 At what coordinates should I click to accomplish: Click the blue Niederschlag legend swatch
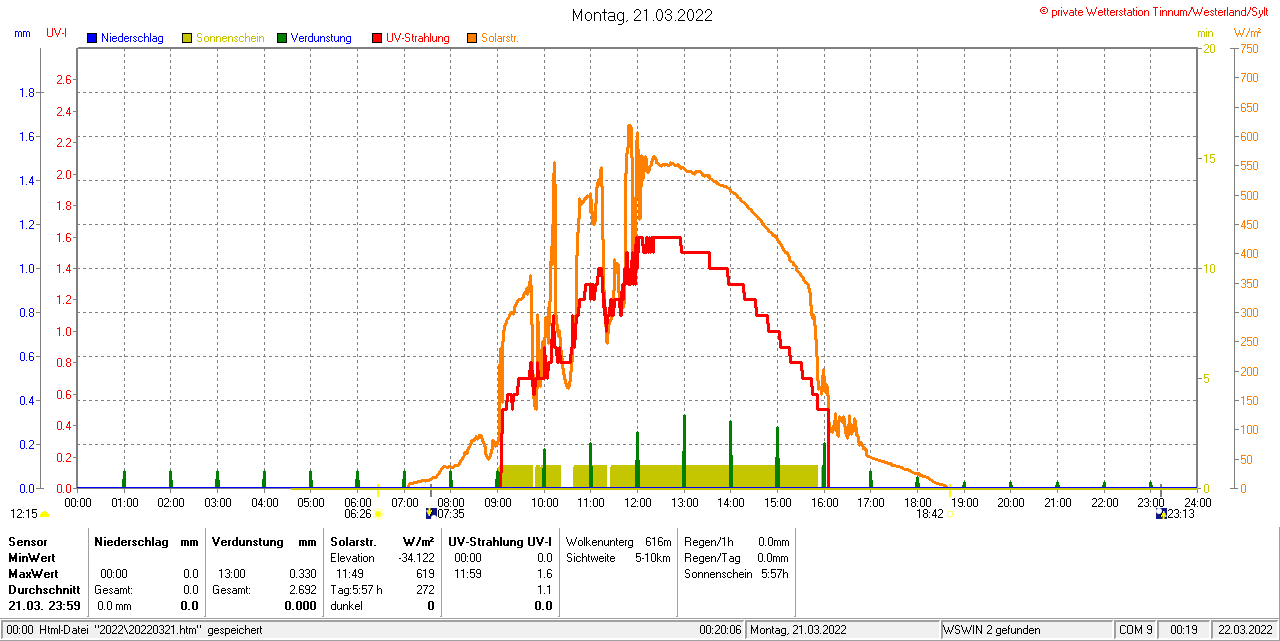pyautogui.click(x=92, y=38)
